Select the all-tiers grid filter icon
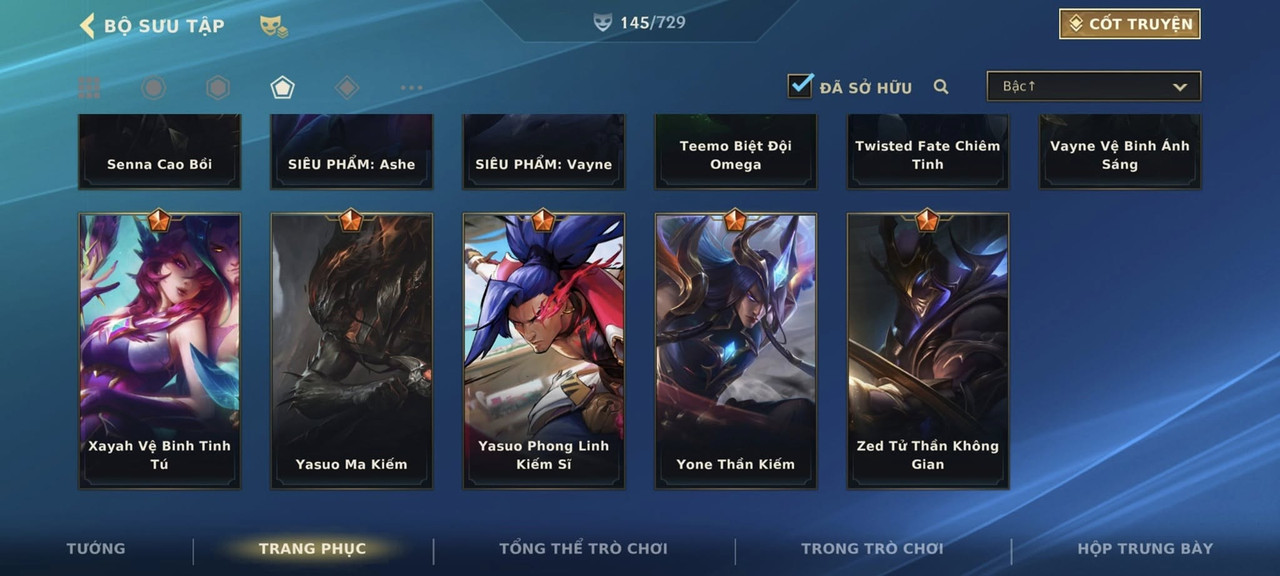This screenshot has width=1280, height=576. point(89,88)
